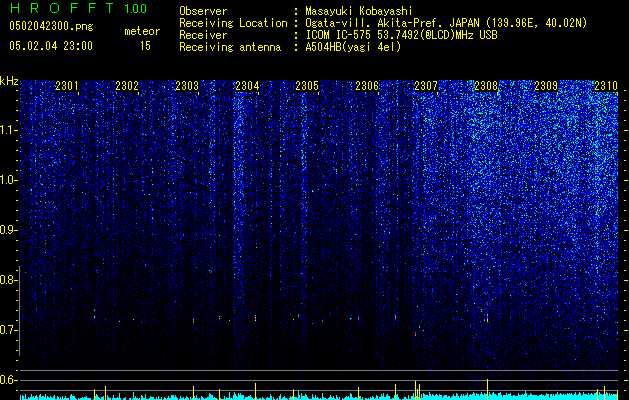Image resolution: width=629 pixels, height=400 pixels.
Task: Click the 'Receiver' field label
Action: point(203,35)
